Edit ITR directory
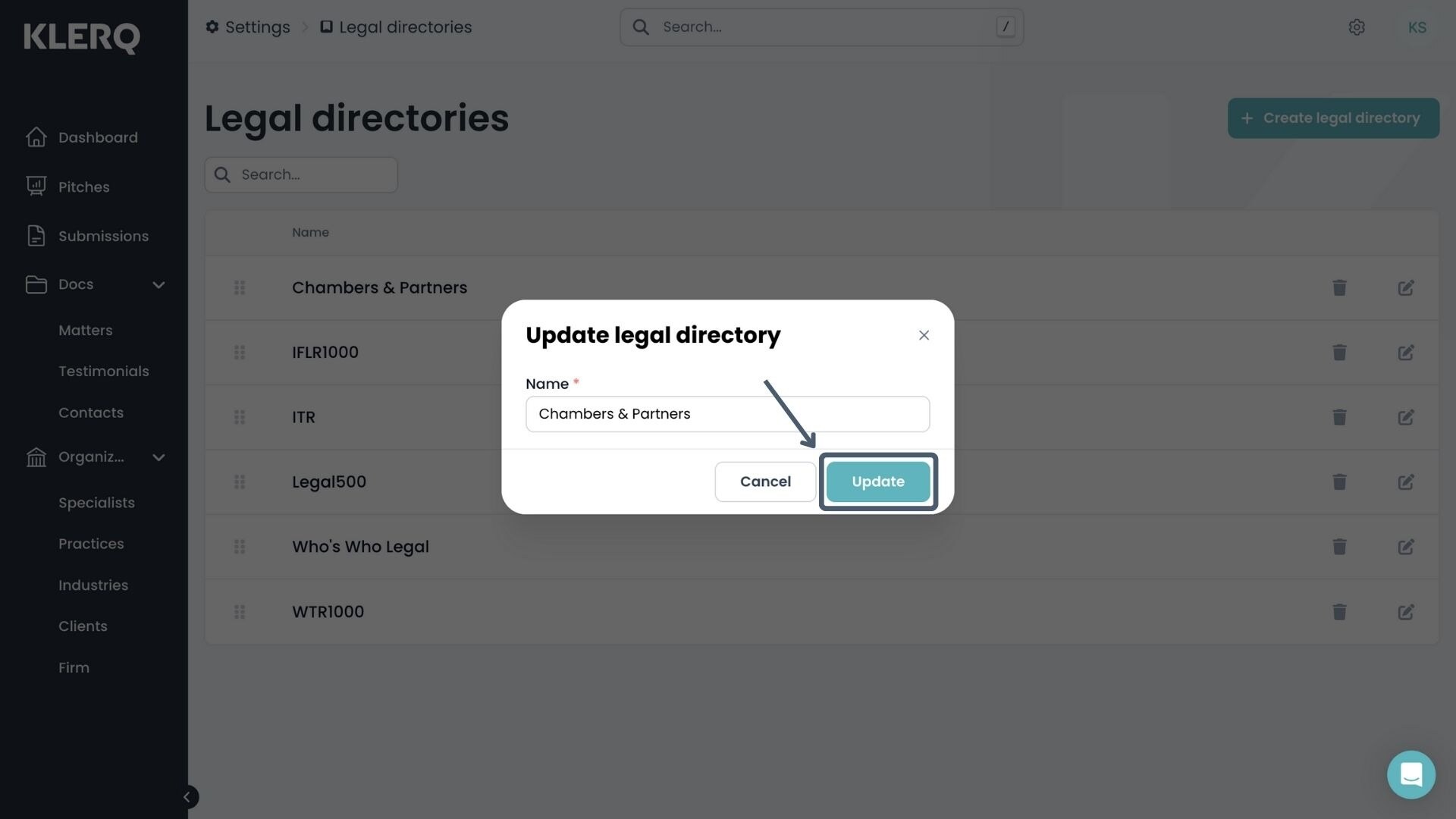This screenshot has width=1456, height=819. coord(1406,418)
